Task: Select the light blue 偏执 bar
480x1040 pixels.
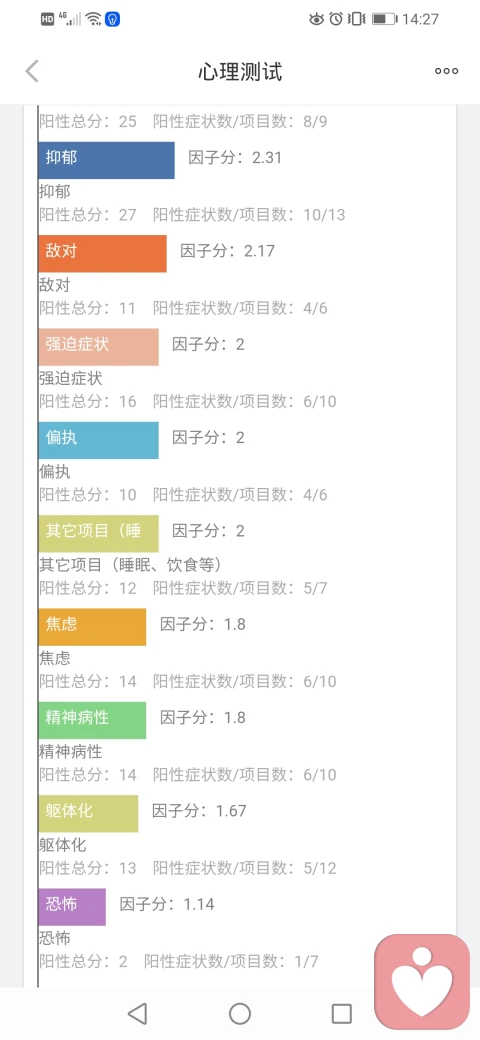Action: [x=98, y=440]
